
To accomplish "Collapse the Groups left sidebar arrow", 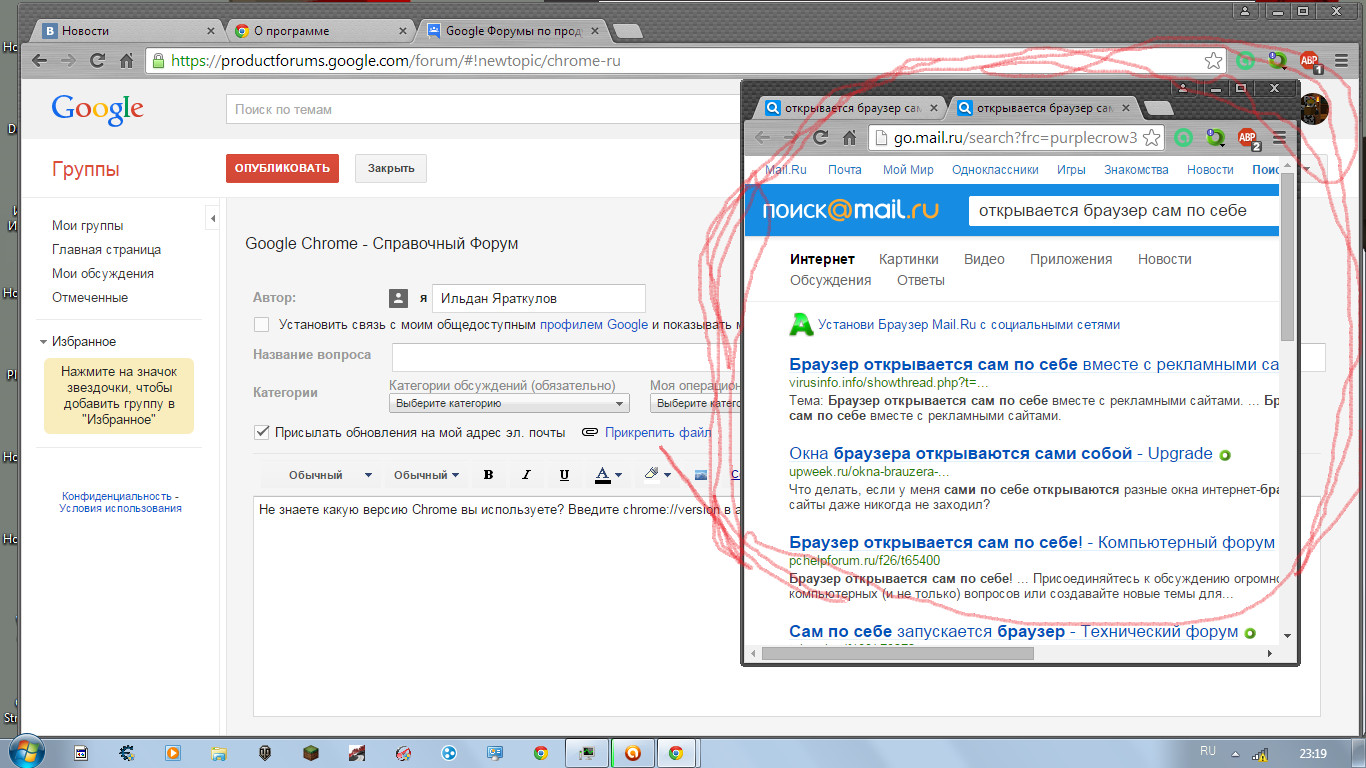I will (213, 217).
